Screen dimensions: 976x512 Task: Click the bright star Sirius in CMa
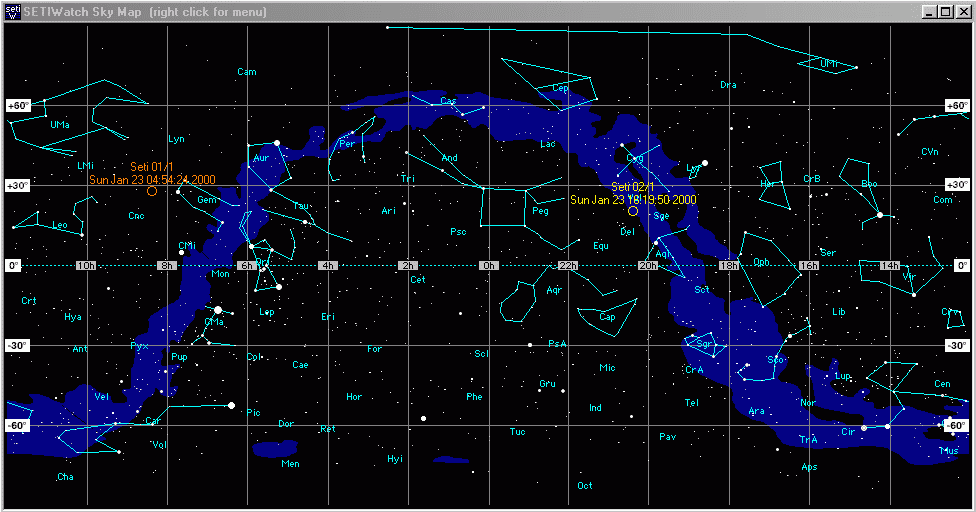tap(218, 310)
